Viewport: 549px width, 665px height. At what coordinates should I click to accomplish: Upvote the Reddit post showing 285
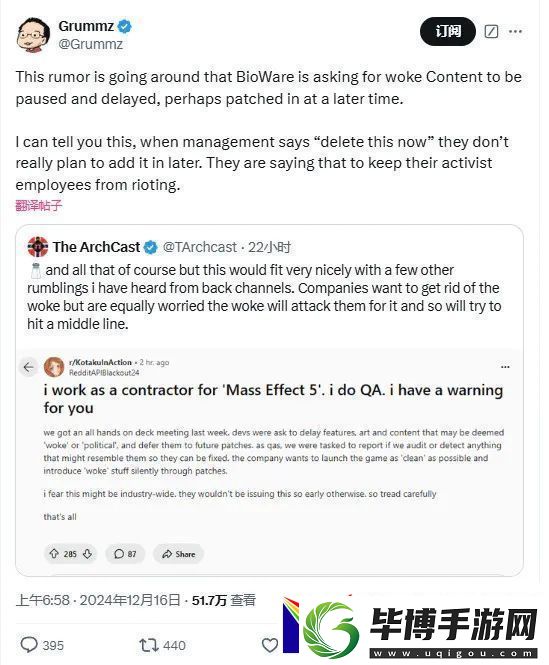[x=54, y=553]
